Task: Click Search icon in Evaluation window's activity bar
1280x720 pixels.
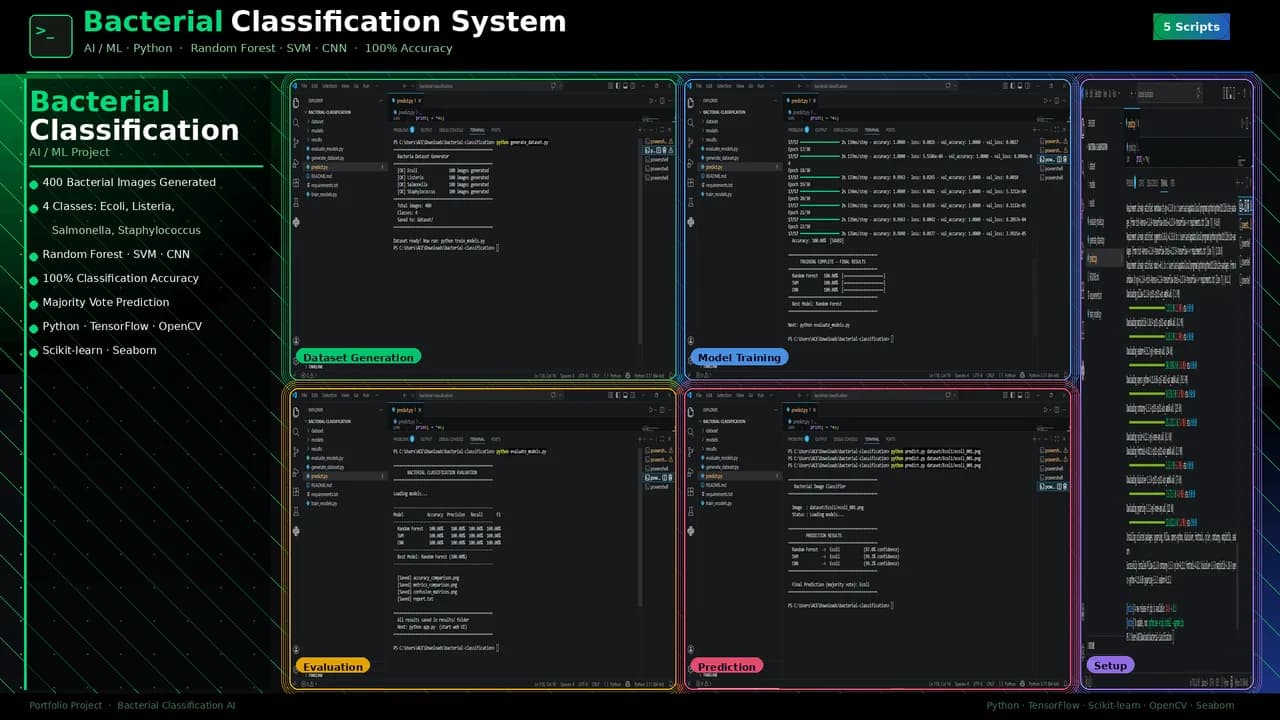Action: point(296,430)
